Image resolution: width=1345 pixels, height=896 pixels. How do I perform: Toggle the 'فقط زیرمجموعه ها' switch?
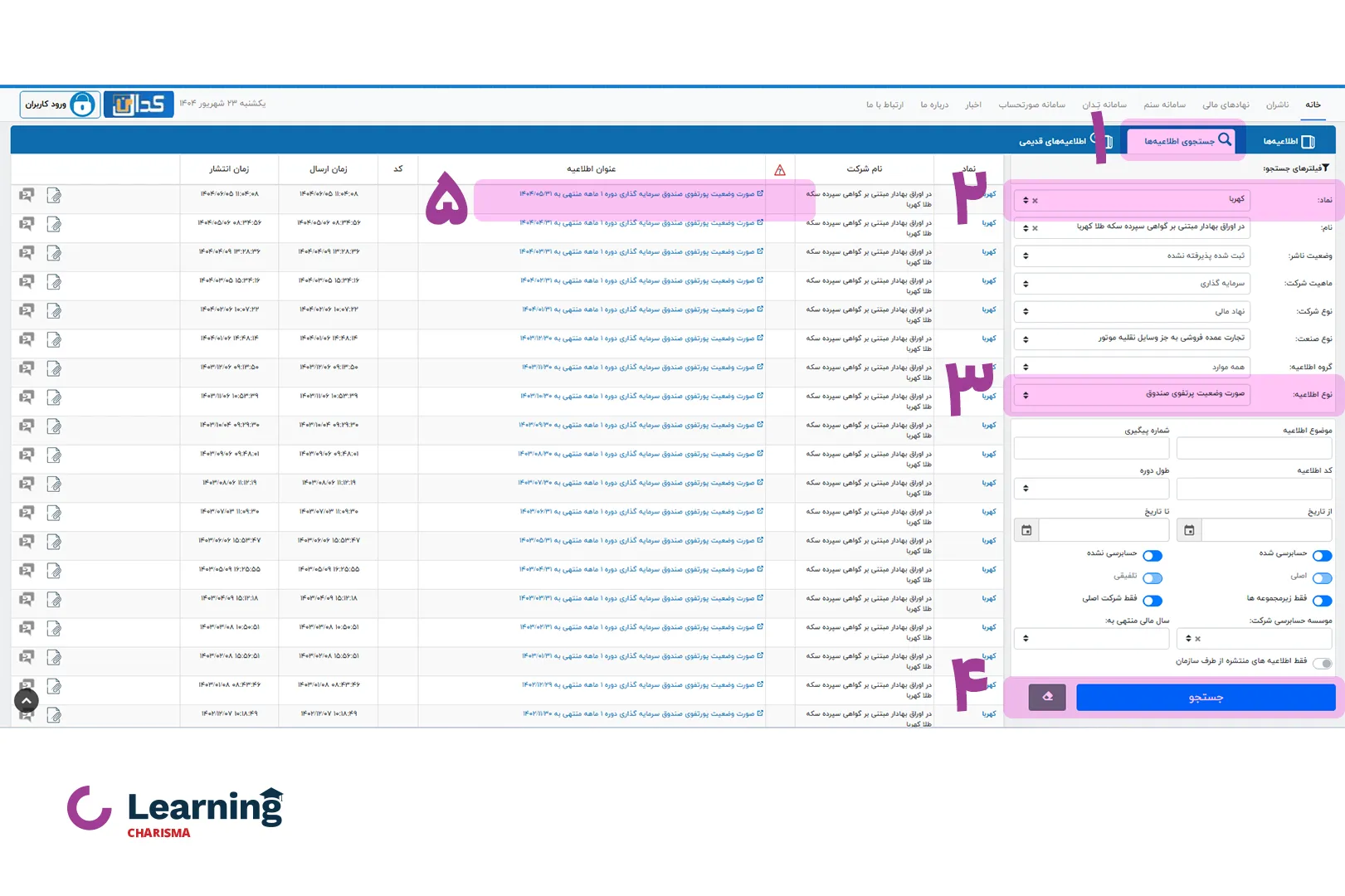click(x=1322, y=601)
